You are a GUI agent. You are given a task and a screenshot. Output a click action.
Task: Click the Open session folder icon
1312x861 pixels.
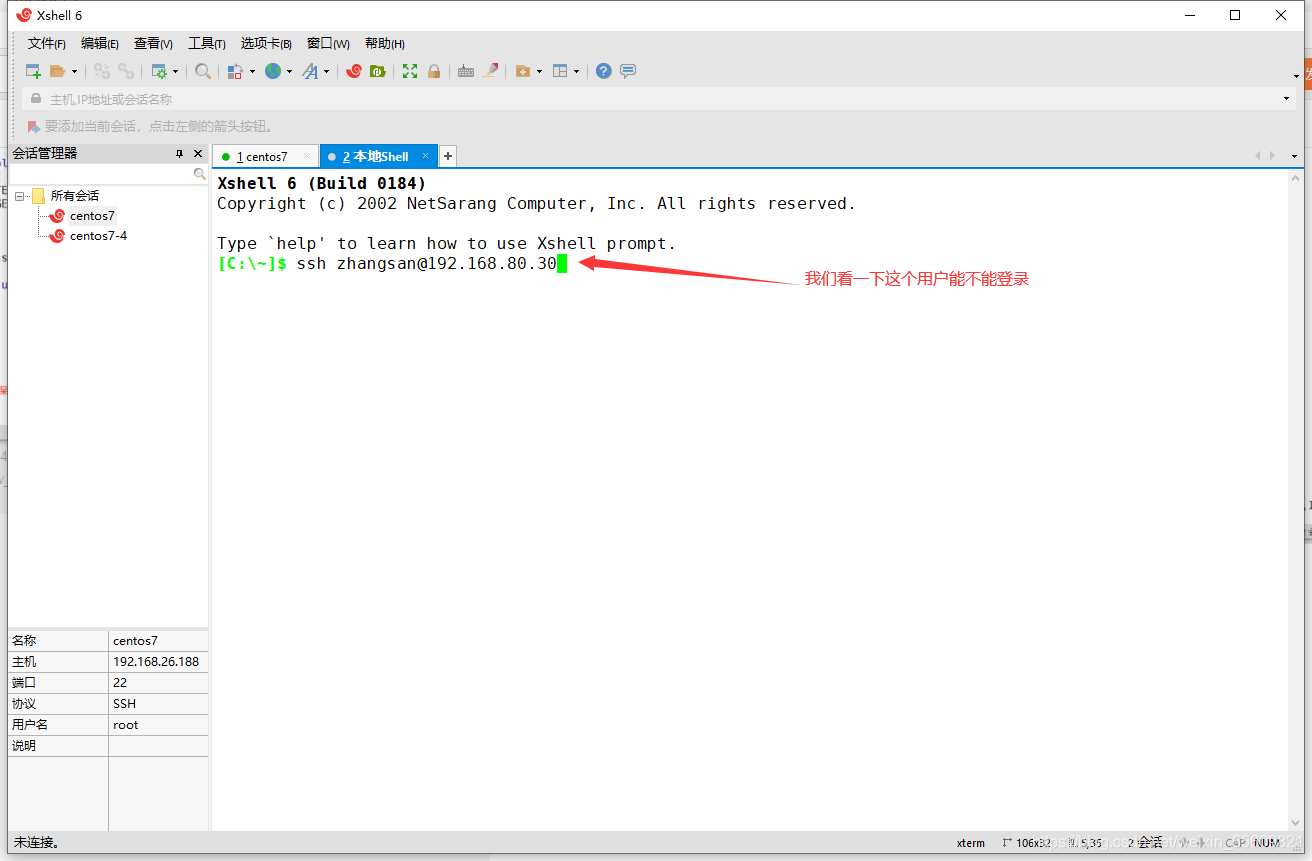[58, 71]
